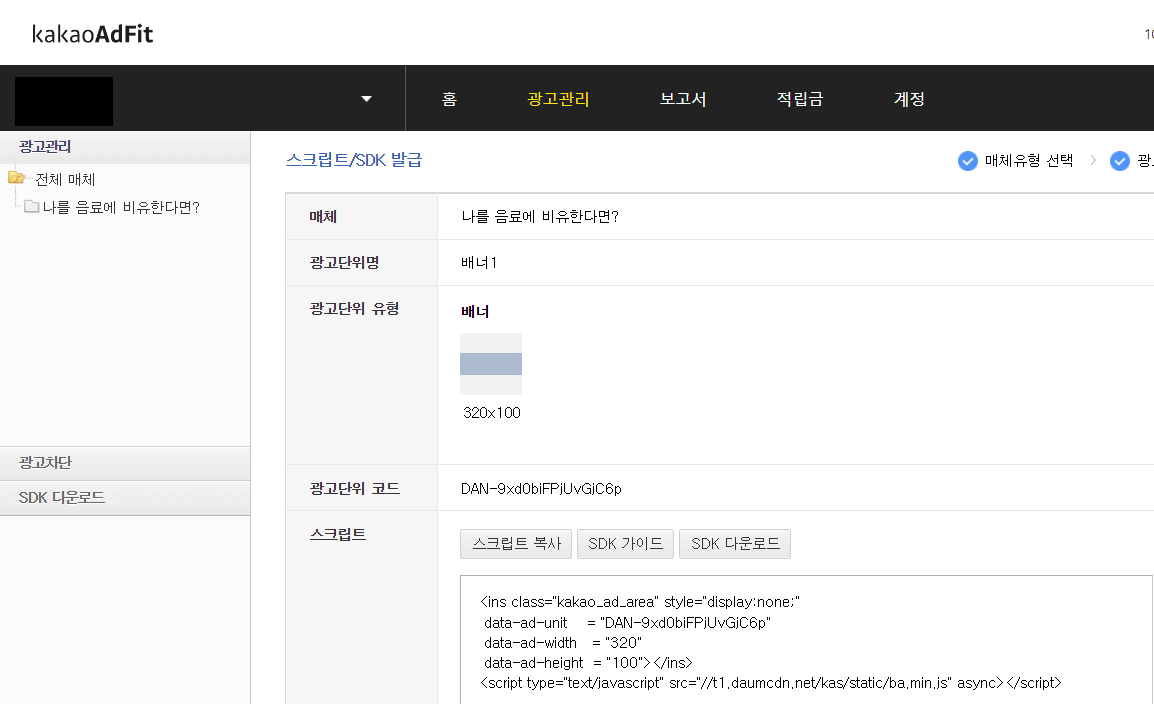Image resolution: width=1154 pixels, height=704 pixels.
Task: Click the 320x100 size label
Action: point(492,413)
